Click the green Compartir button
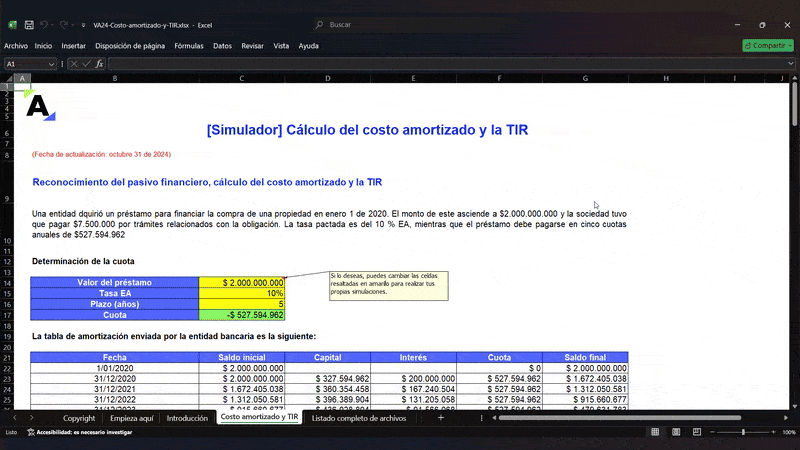Viewport: 800px width, 450px height. (767, 46)
